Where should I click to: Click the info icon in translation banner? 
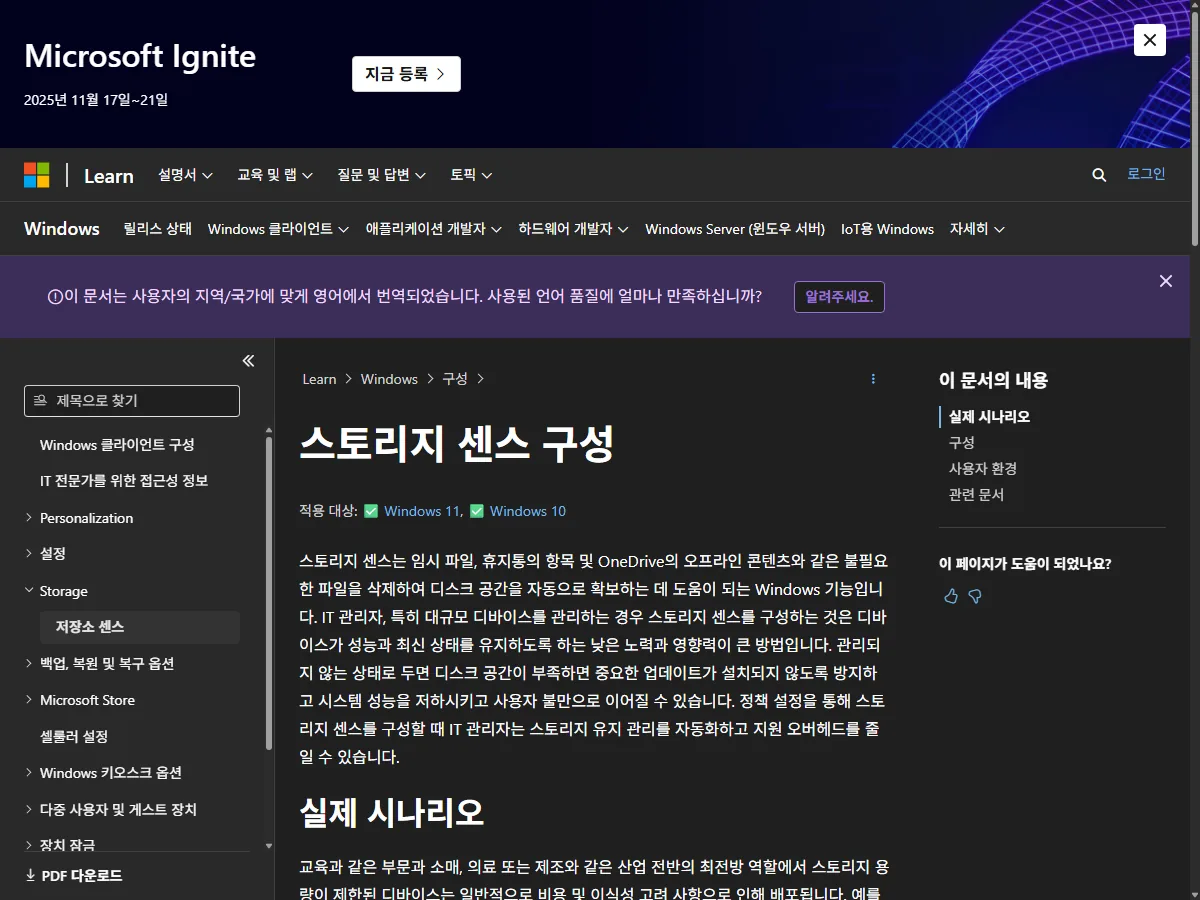click(x=55, y=297)
